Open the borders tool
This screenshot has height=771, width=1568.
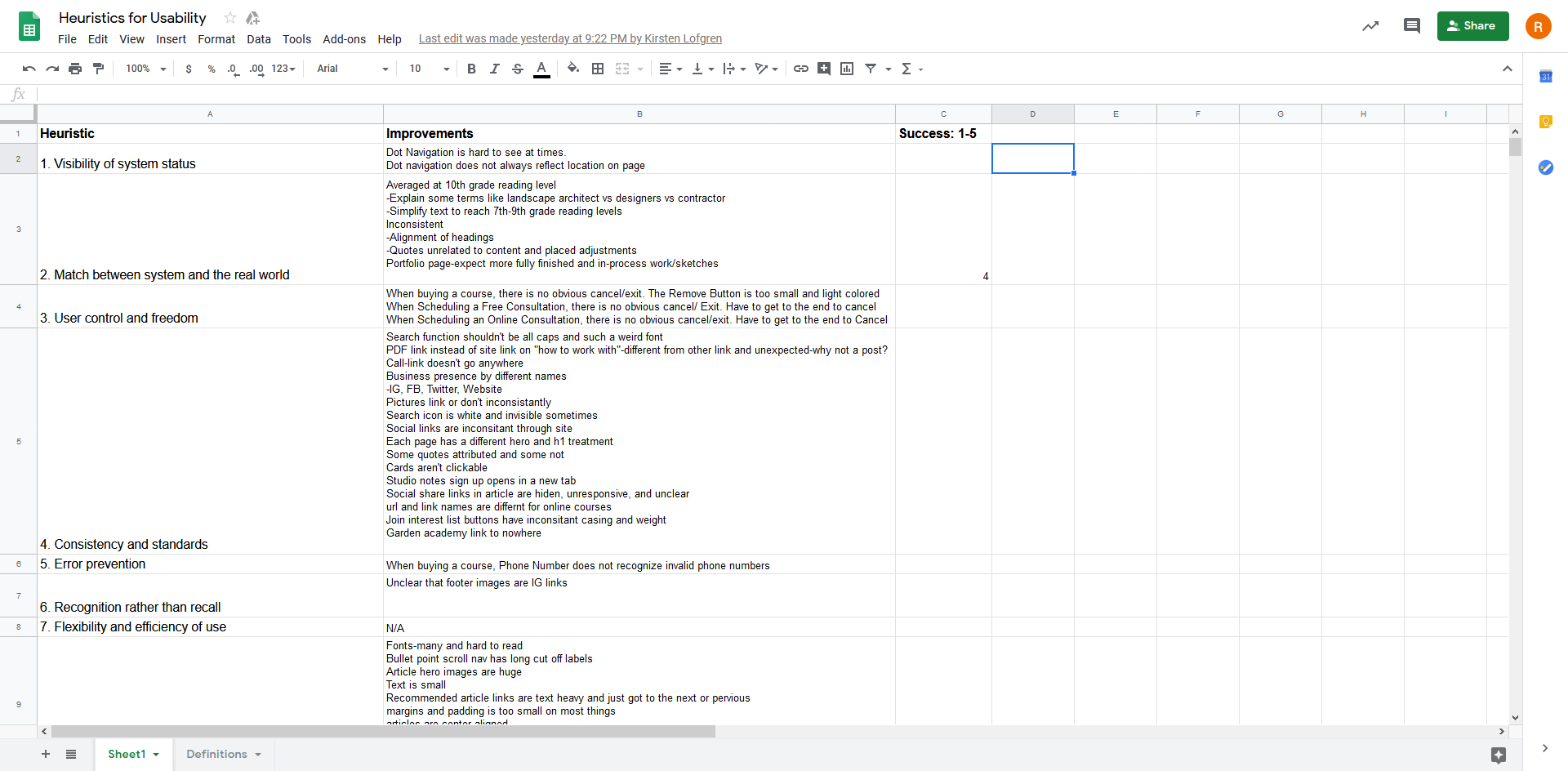pos(598,69)
